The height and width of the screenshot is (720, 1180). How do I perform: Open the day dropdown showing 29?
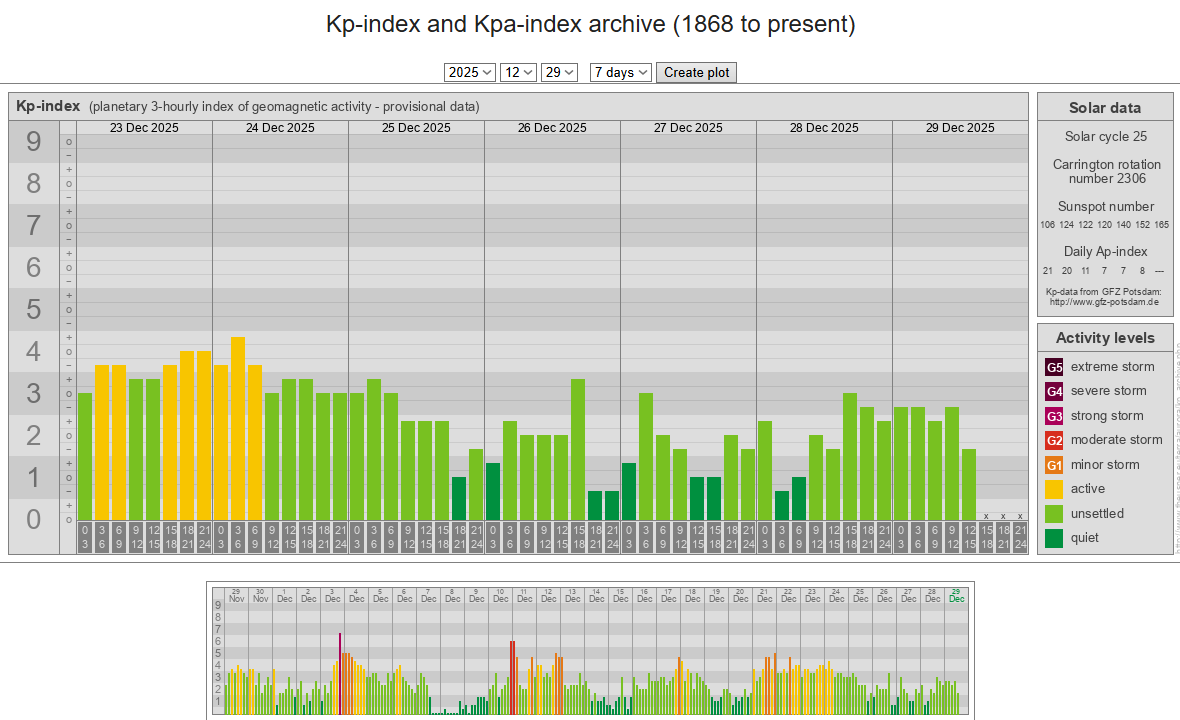tap(559, 72)
